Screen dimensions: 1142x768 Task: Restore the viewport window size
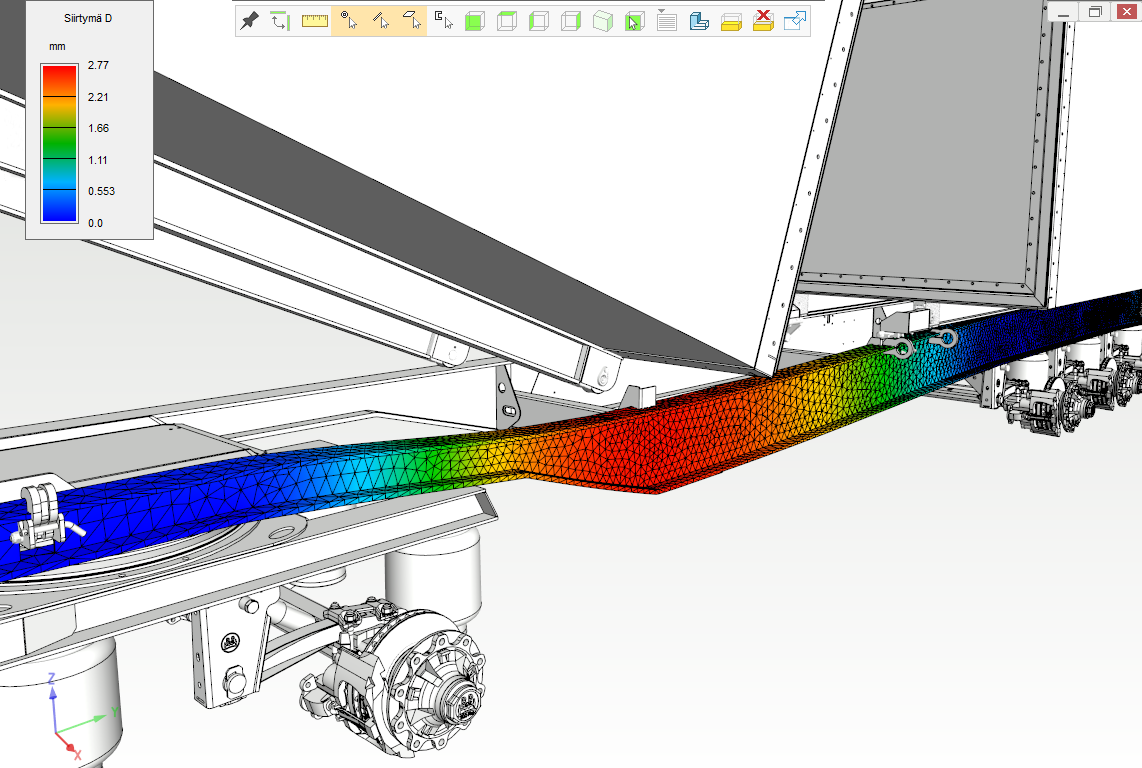(1095, 12)
